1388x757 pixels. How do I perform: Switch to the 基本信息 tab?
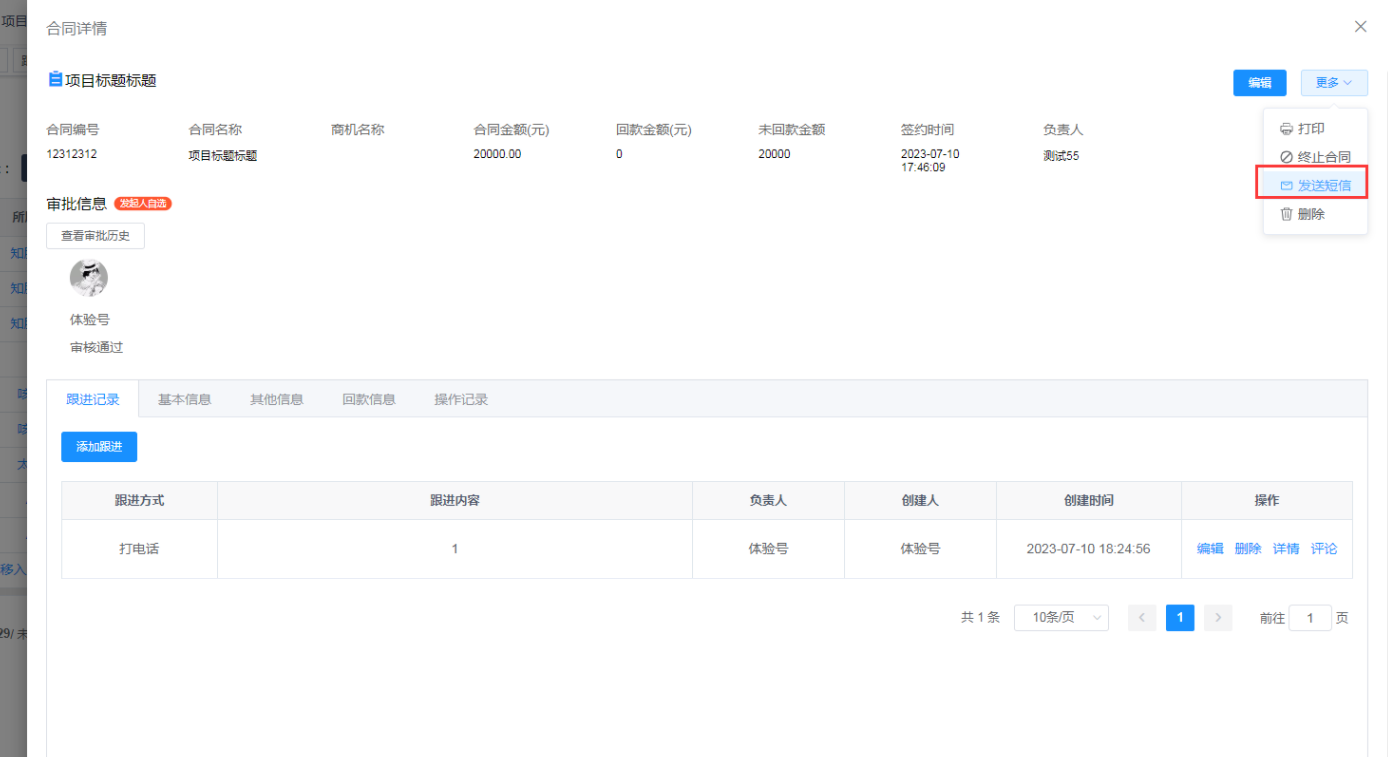(x=184, y=398)
